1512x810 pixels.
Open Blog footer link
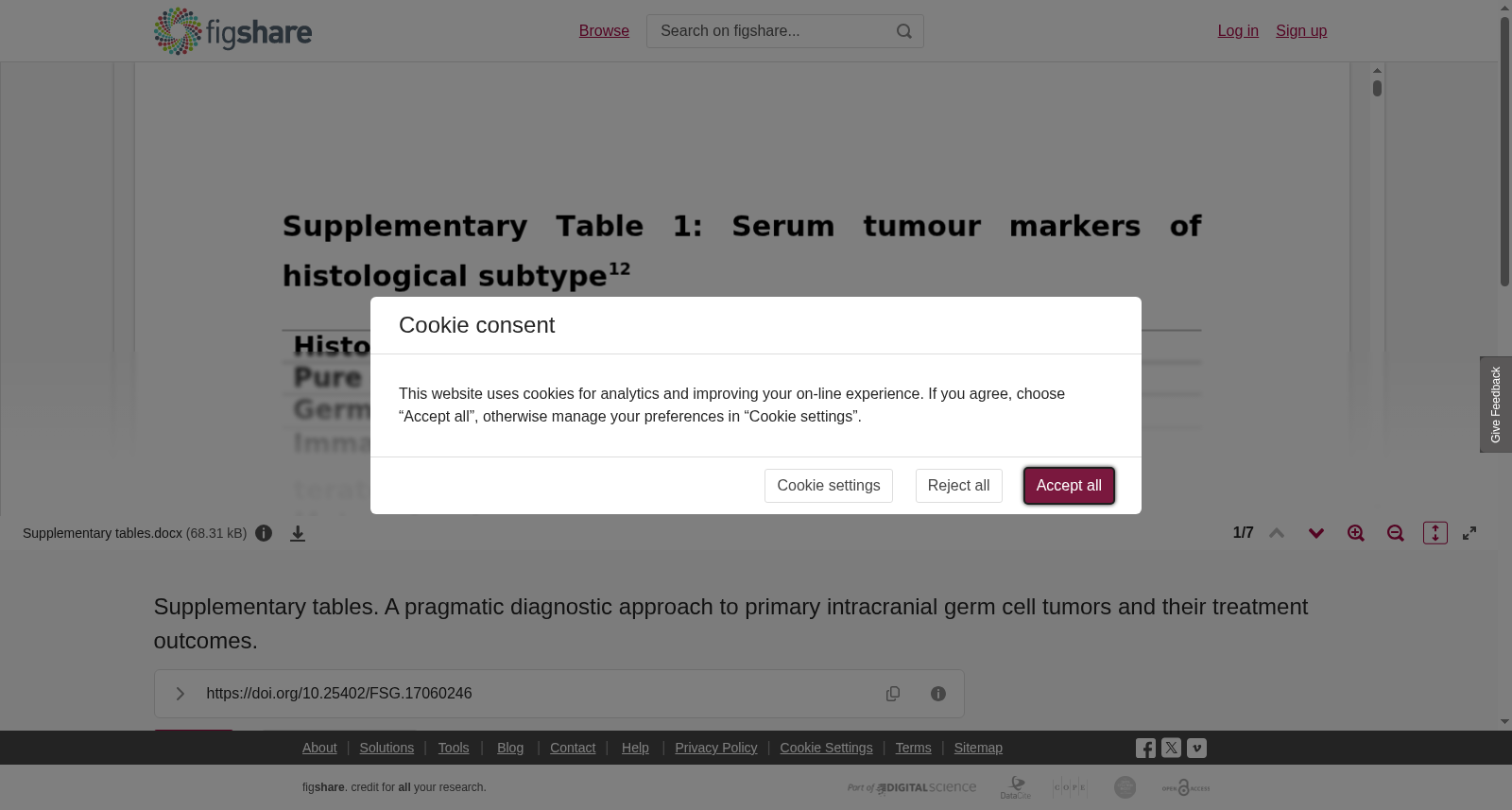point(510,748)
